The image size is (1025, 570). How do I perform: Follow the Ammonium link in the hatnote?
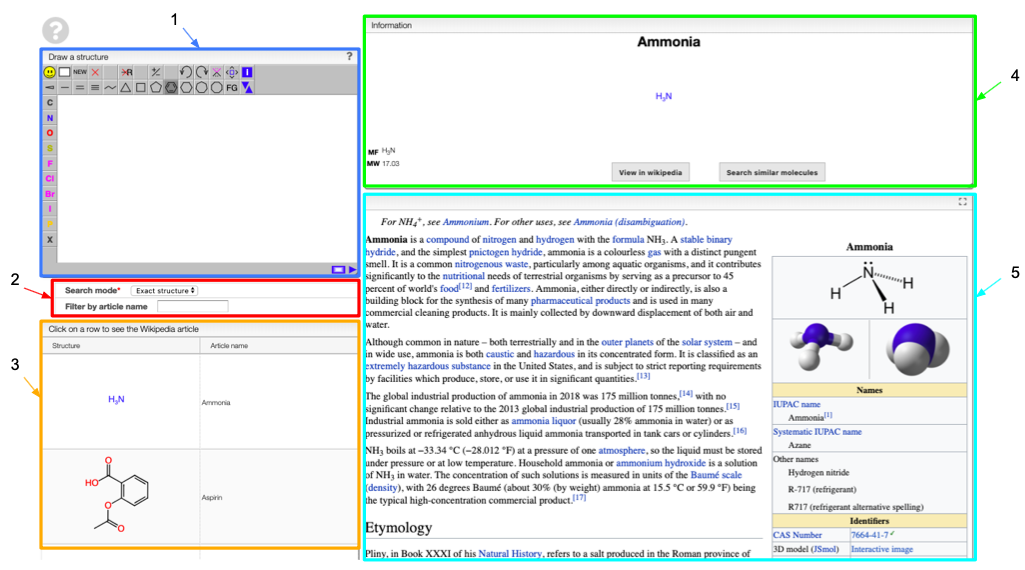[x=465, y=222]
